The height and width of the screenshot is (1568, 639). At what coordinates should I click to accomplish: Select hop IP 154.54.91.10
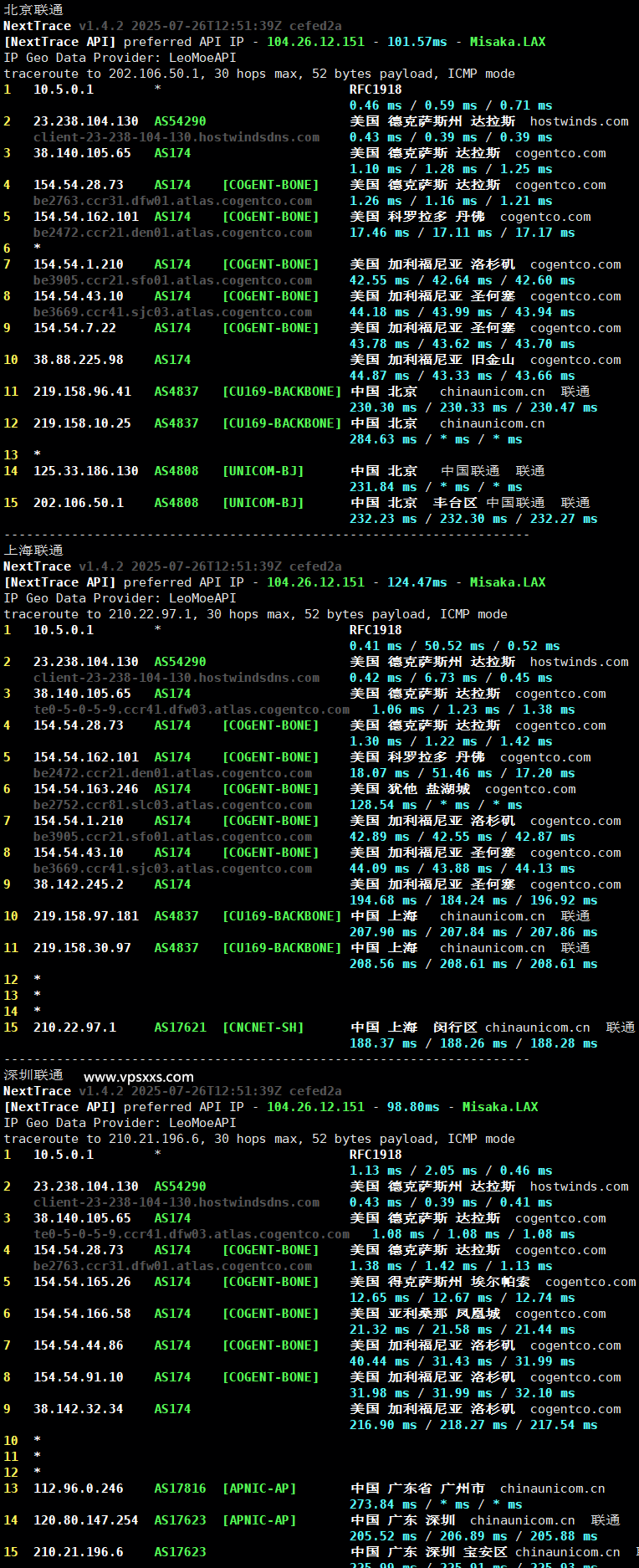(x=79, y=1377)
